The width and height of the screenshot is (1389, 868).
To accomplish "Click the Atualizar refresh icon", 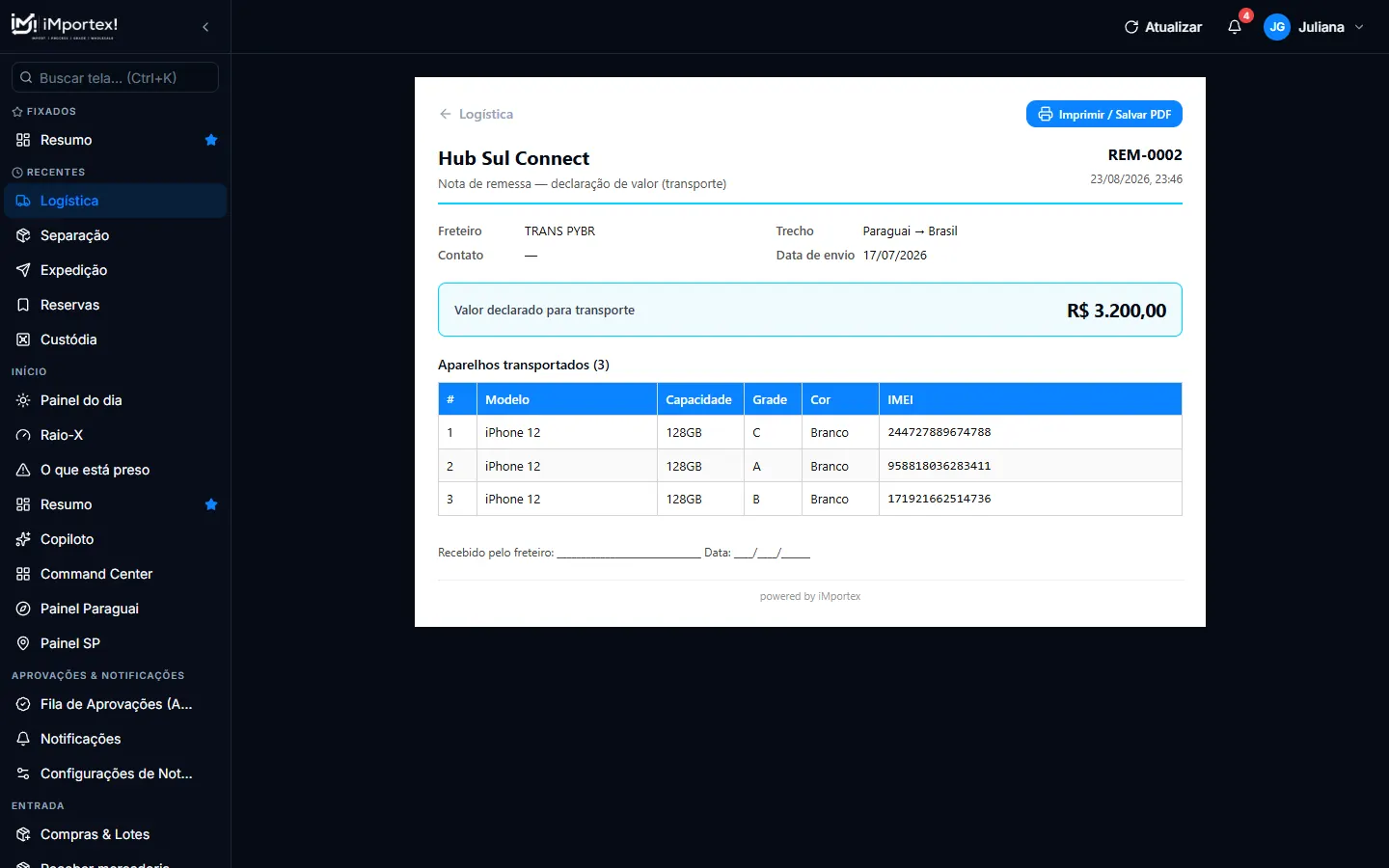I will pos(1131,27).
